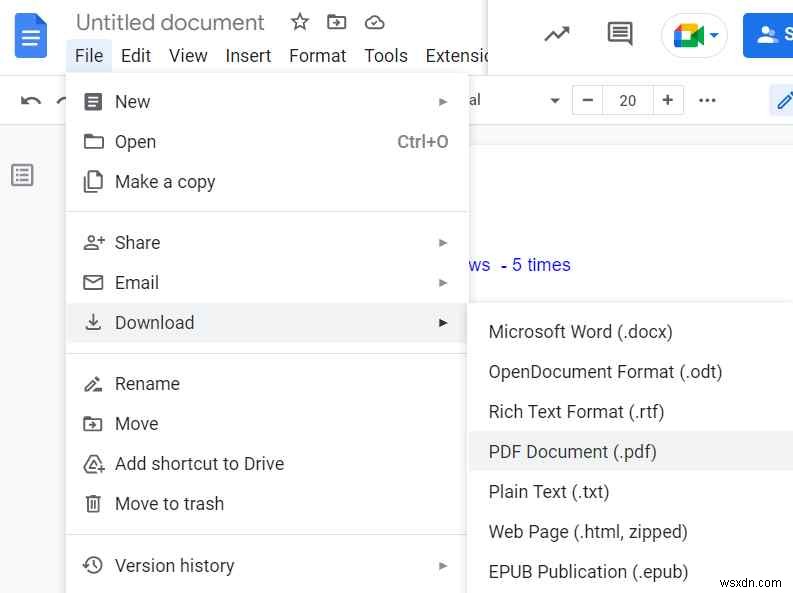Select the Download menu entry
Image resolution: width=793 pixels, height=593 pixels.
pyautogui.click(x=267, y=323)
